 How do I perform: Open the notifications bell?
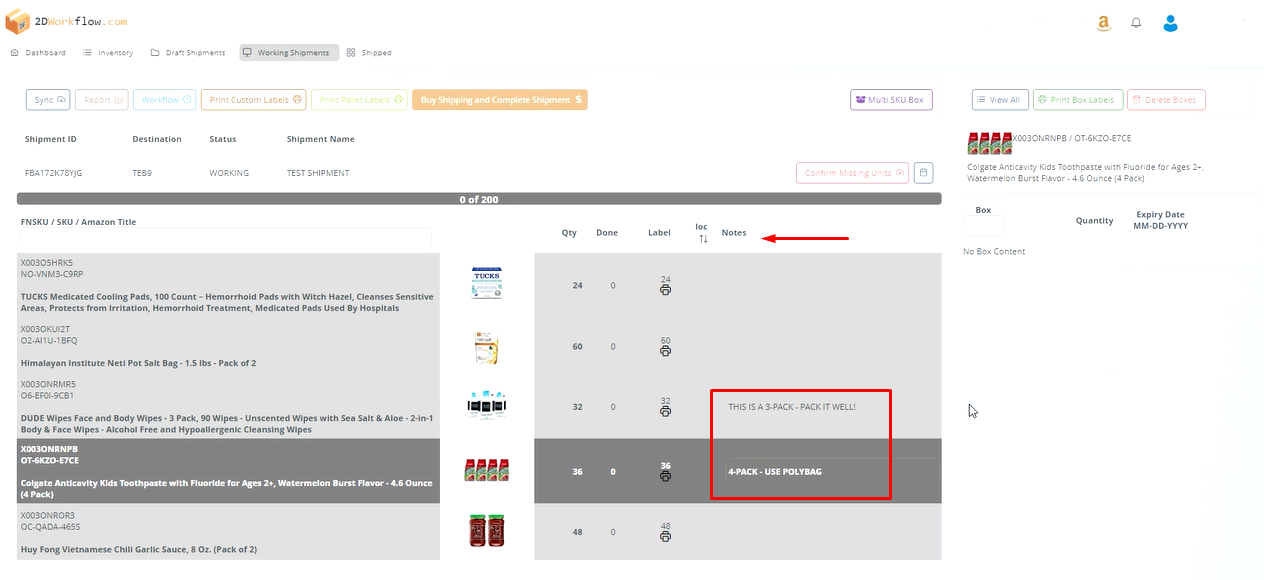[x=1136, y=23]
